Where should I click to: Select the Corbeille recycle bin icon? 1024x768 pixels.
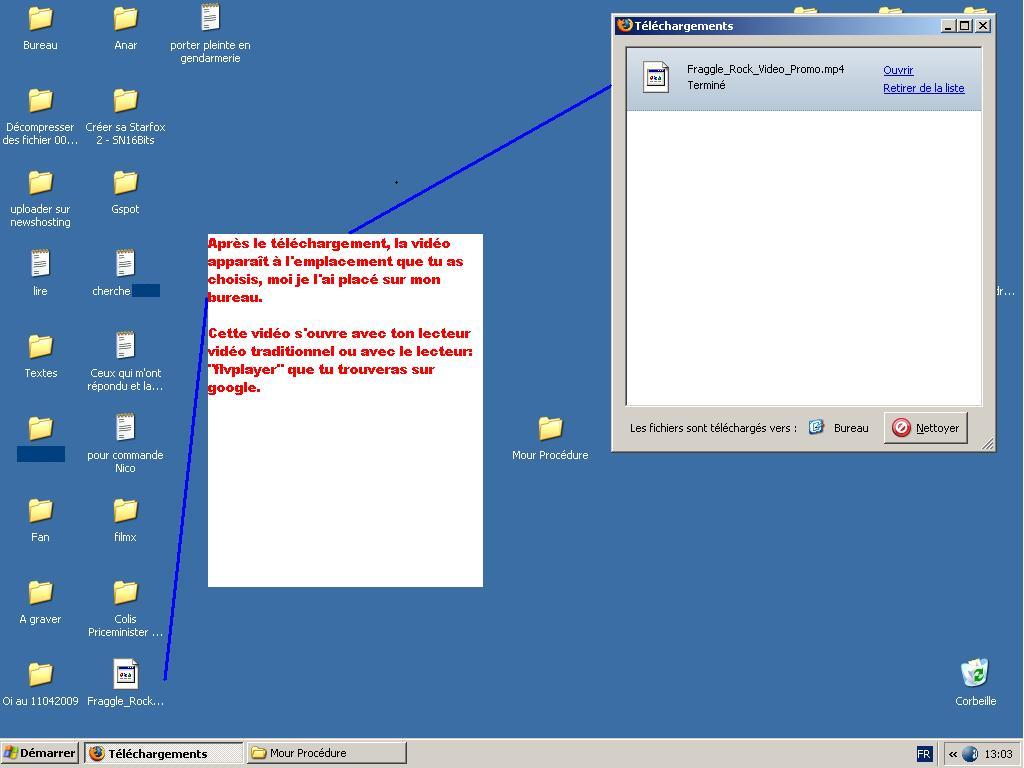pyautogui.click(x=975, y=674)
